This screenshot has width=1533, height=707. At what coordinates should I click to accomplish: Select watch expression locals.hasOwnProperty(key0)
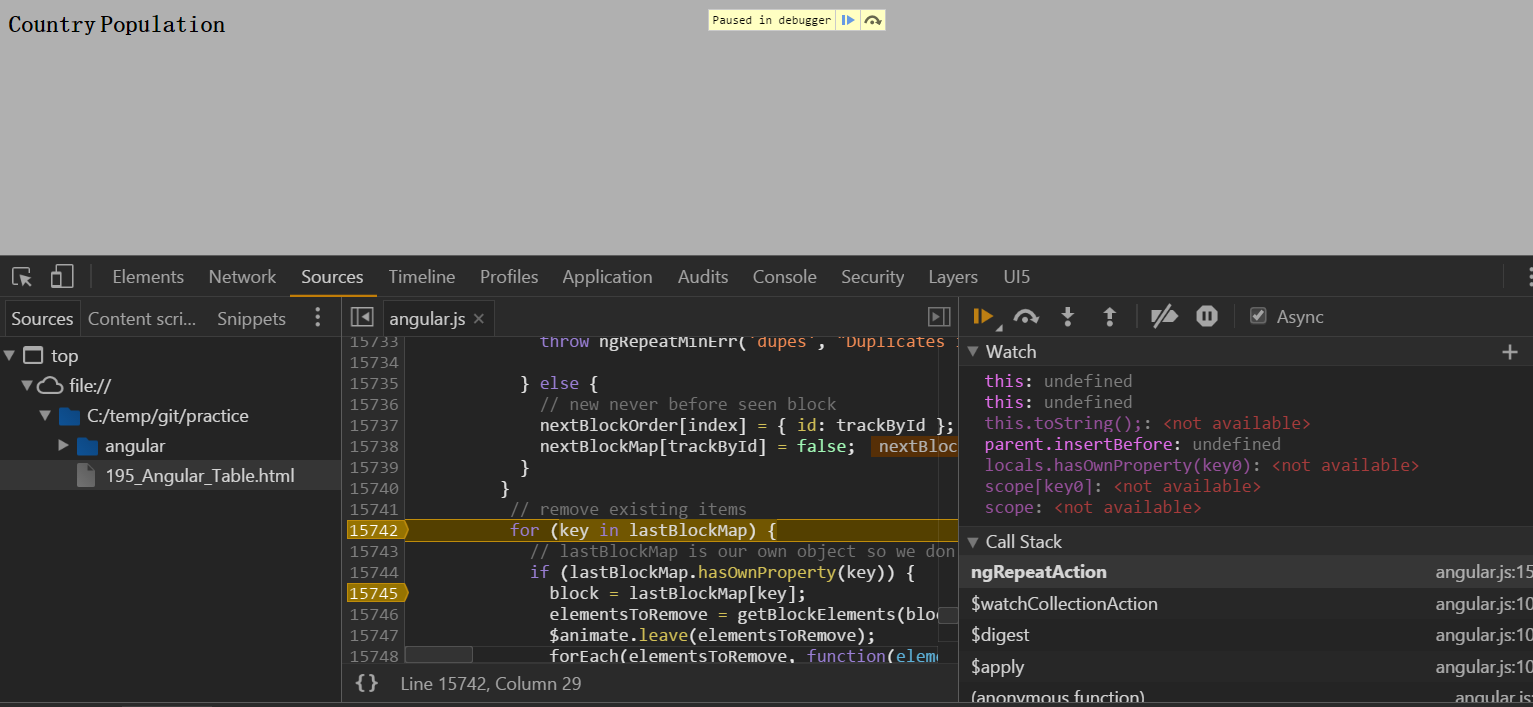[x=1201, y=465]
